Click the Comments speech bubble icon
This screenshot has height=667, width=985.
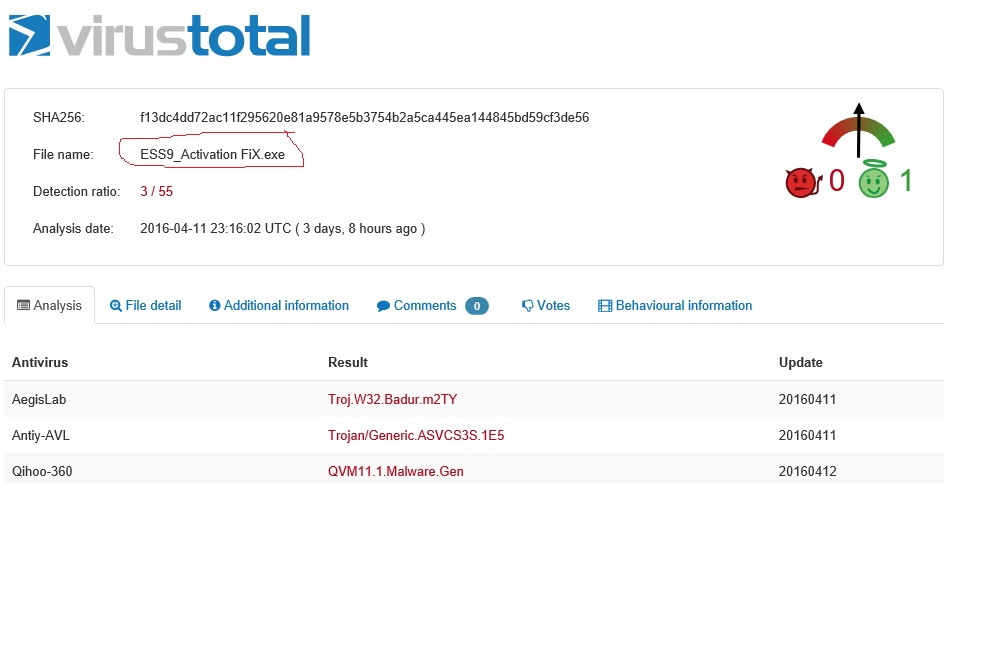click(x=383, y=306)
